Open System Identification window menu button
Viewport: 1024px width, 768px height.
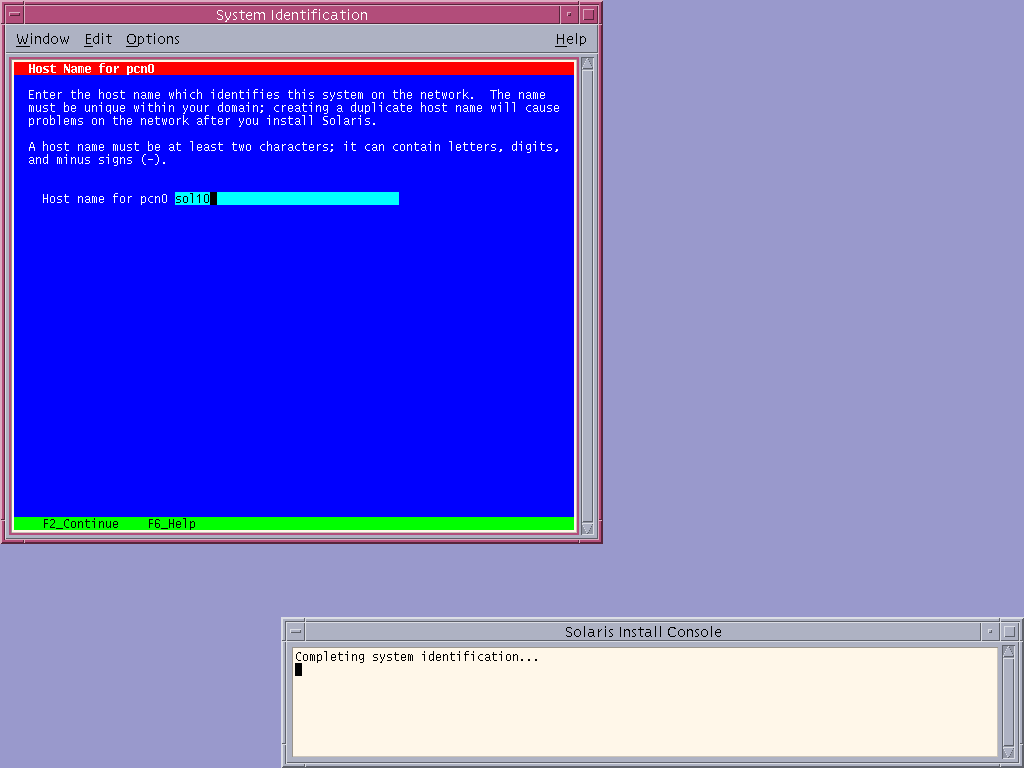click(14, 14)
